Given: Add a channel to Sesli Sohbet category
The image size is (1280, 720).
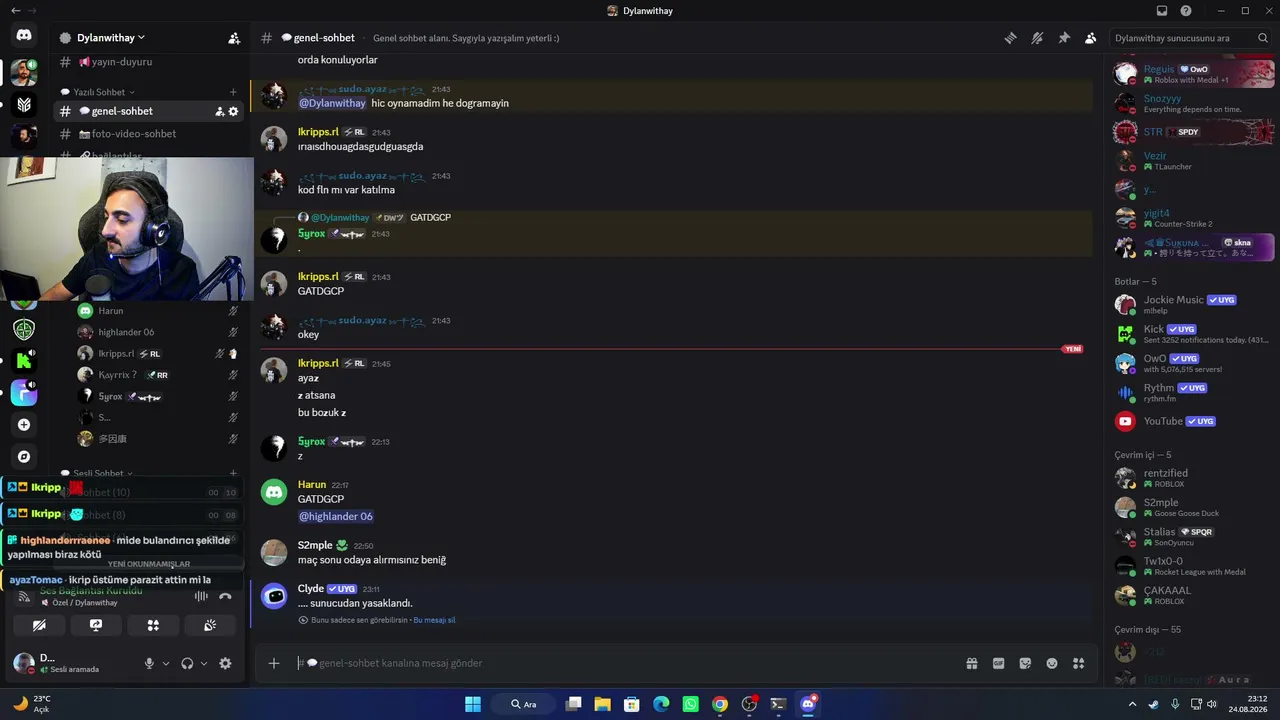Looking at the screenshot, I should click(x=233, y=473).
